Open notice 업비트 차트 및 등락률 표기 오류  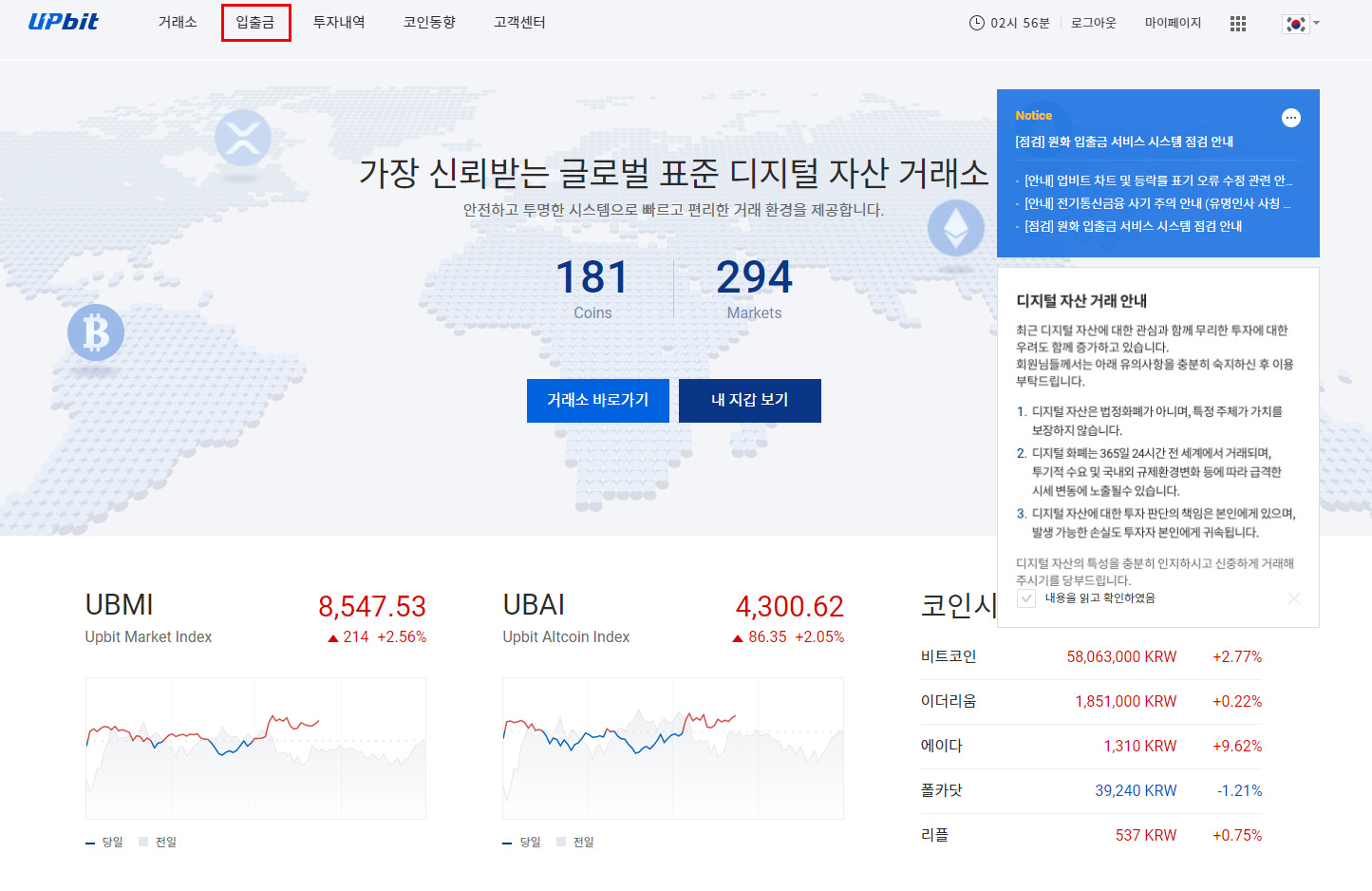click(1158, 180)
